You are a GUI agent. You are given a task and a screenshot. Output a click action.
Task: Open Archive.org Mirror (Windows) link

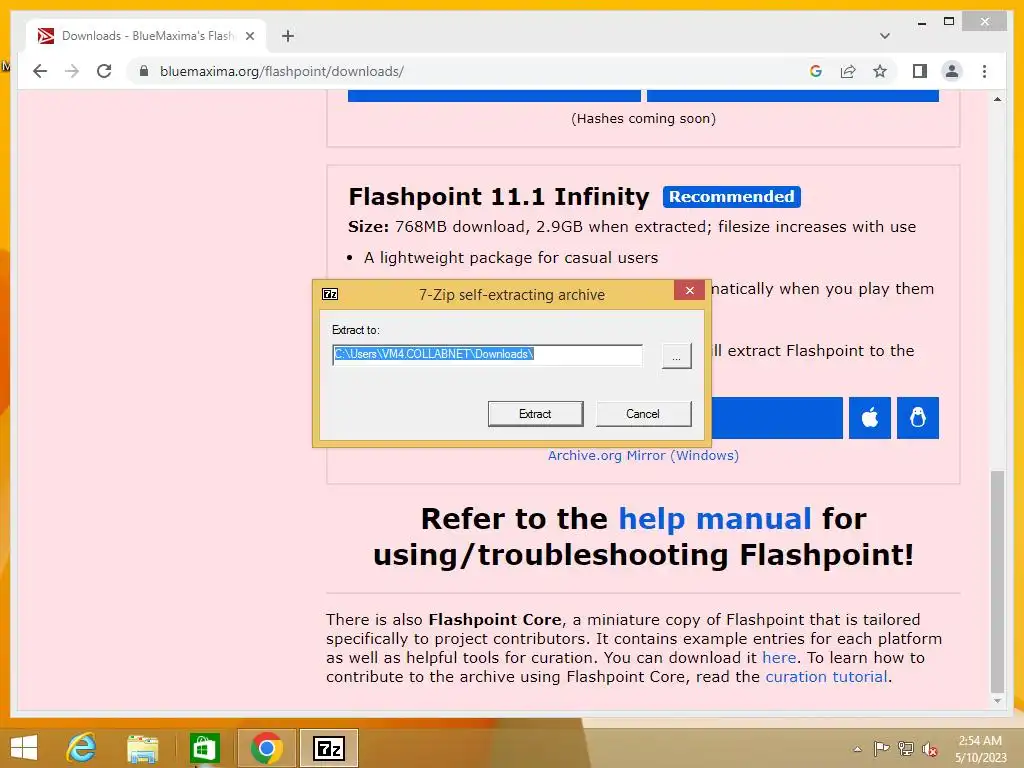643,455
